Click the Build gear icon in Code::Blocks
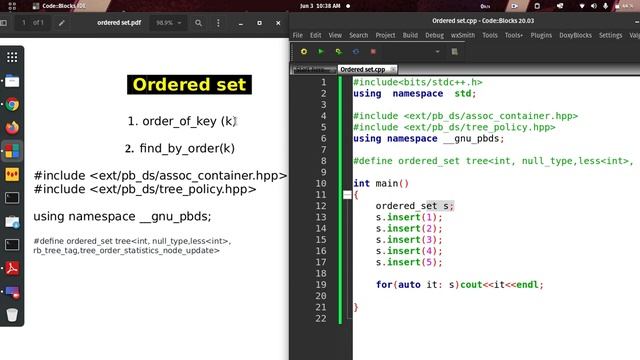Screen dimensions: 640x360 [304, 51]
